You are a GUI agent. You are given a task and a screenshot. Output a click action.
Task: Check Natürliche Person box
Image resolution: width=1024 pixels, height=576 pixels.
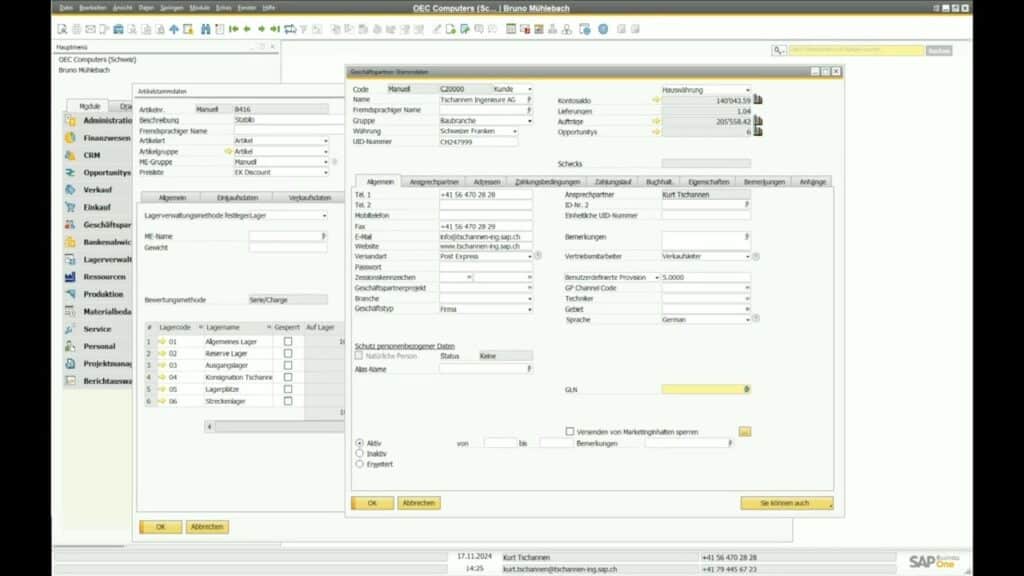click(359, 356)
